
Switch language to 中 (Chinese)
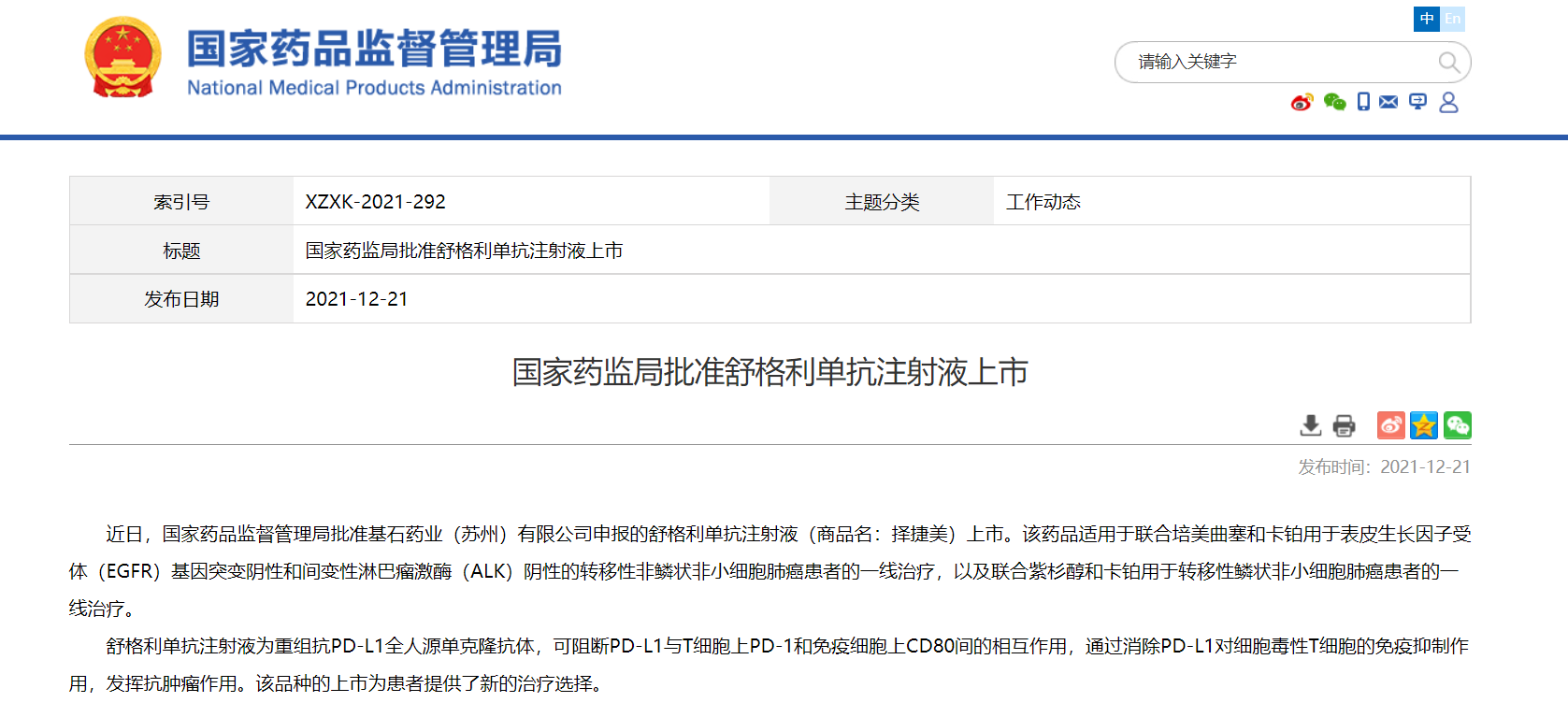tap(1427, 19)
